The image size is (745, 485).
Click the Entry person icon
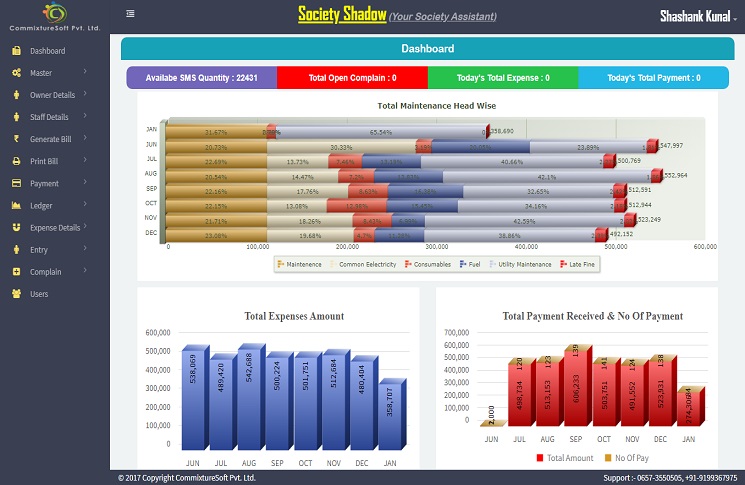point(17,249)
